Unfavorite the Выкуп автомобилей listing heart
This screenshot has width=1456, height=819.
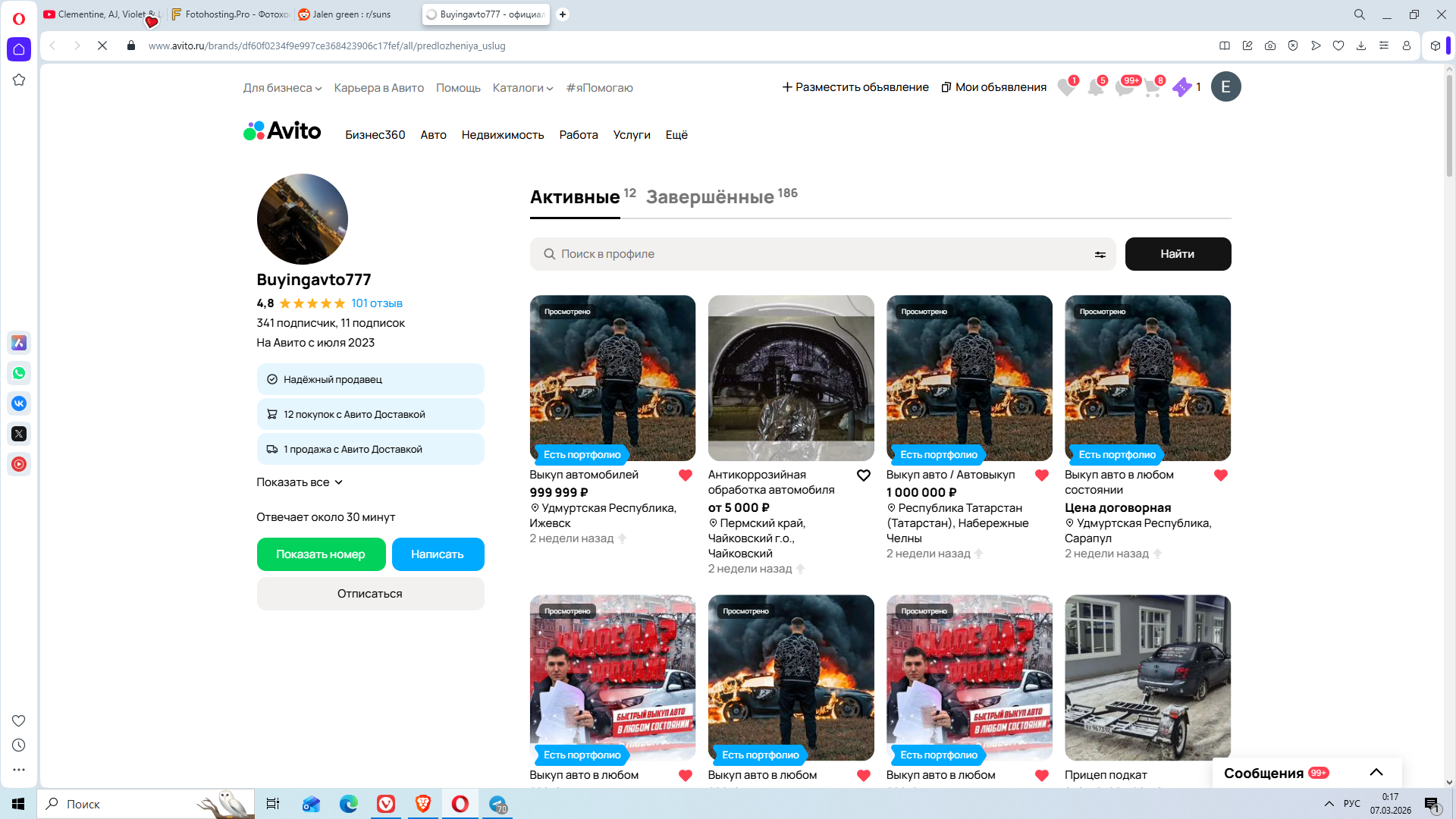coord(685,475)
